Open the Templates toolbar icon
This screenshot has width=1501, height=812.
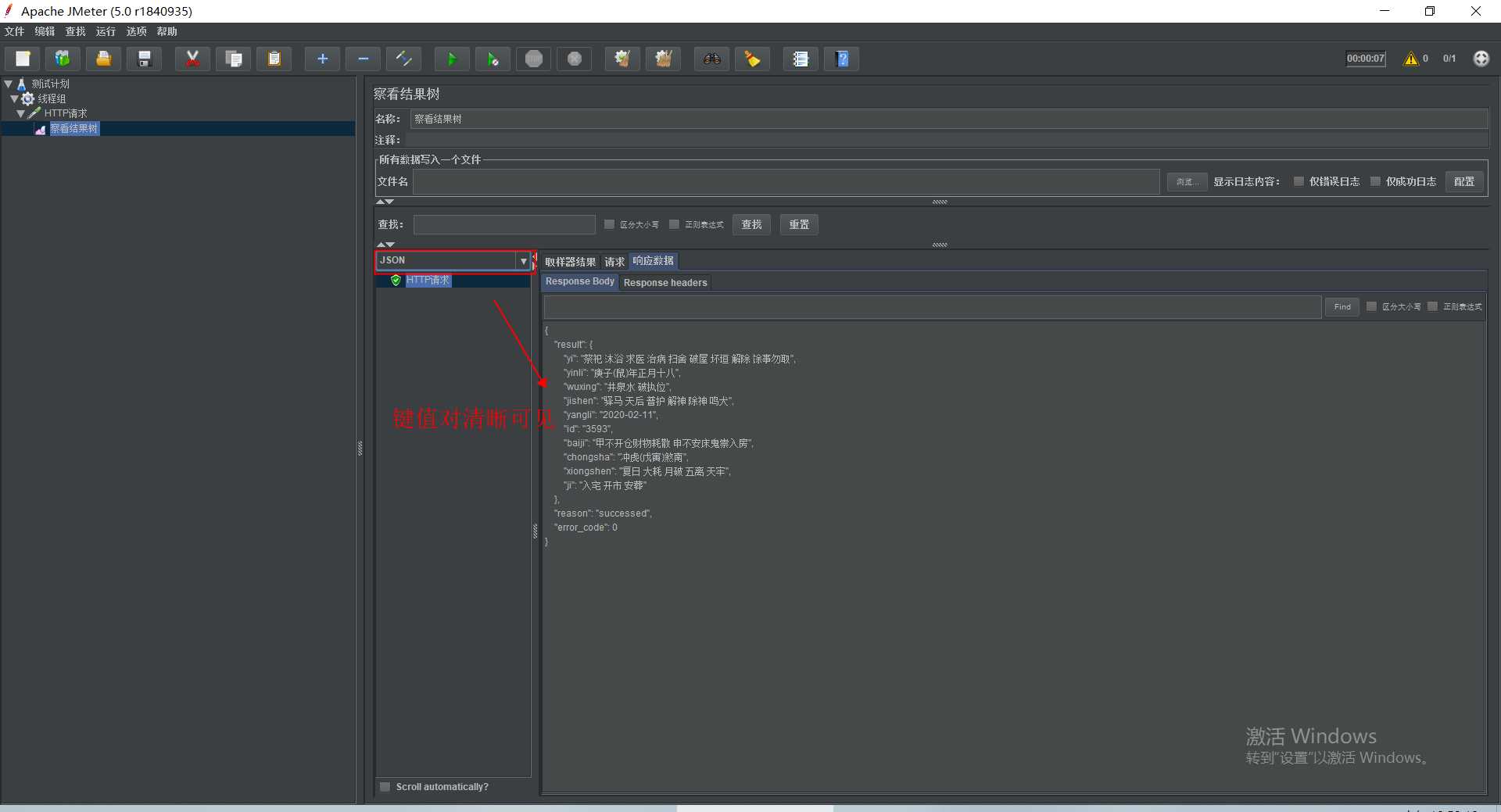[63, 59]
